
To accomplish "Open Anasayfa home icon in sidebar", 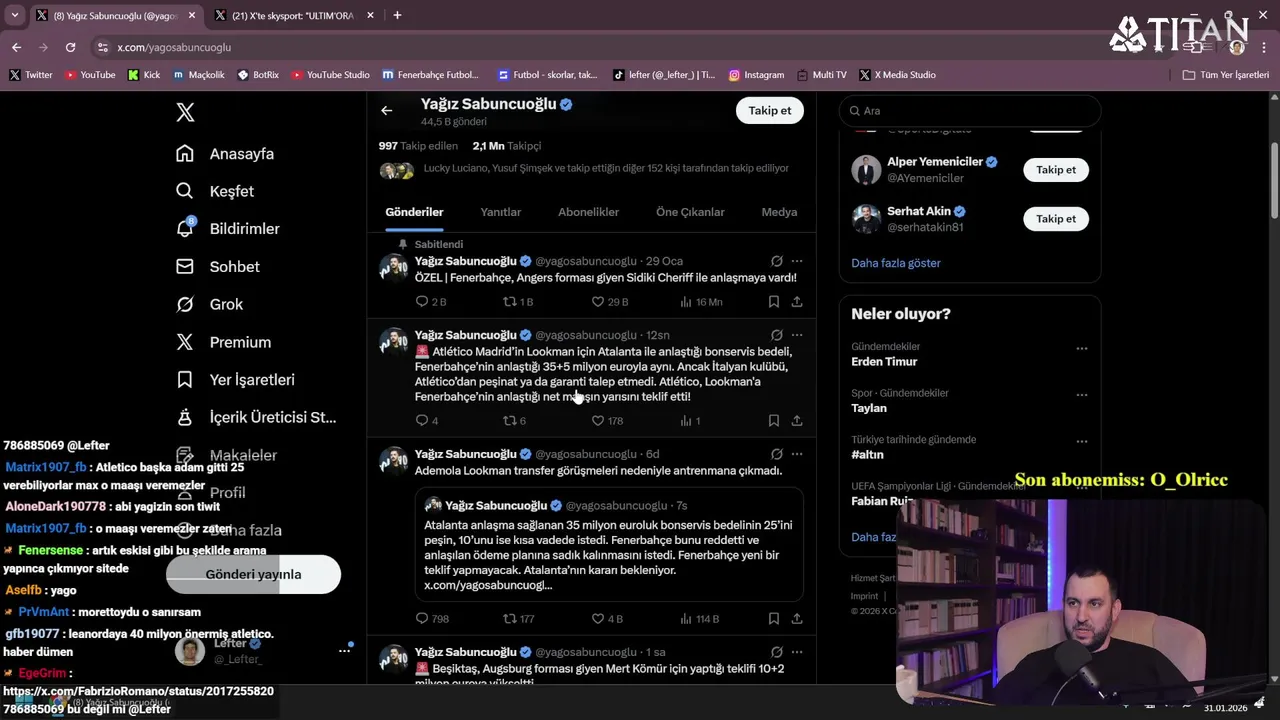I will click(x=185, y=153).
